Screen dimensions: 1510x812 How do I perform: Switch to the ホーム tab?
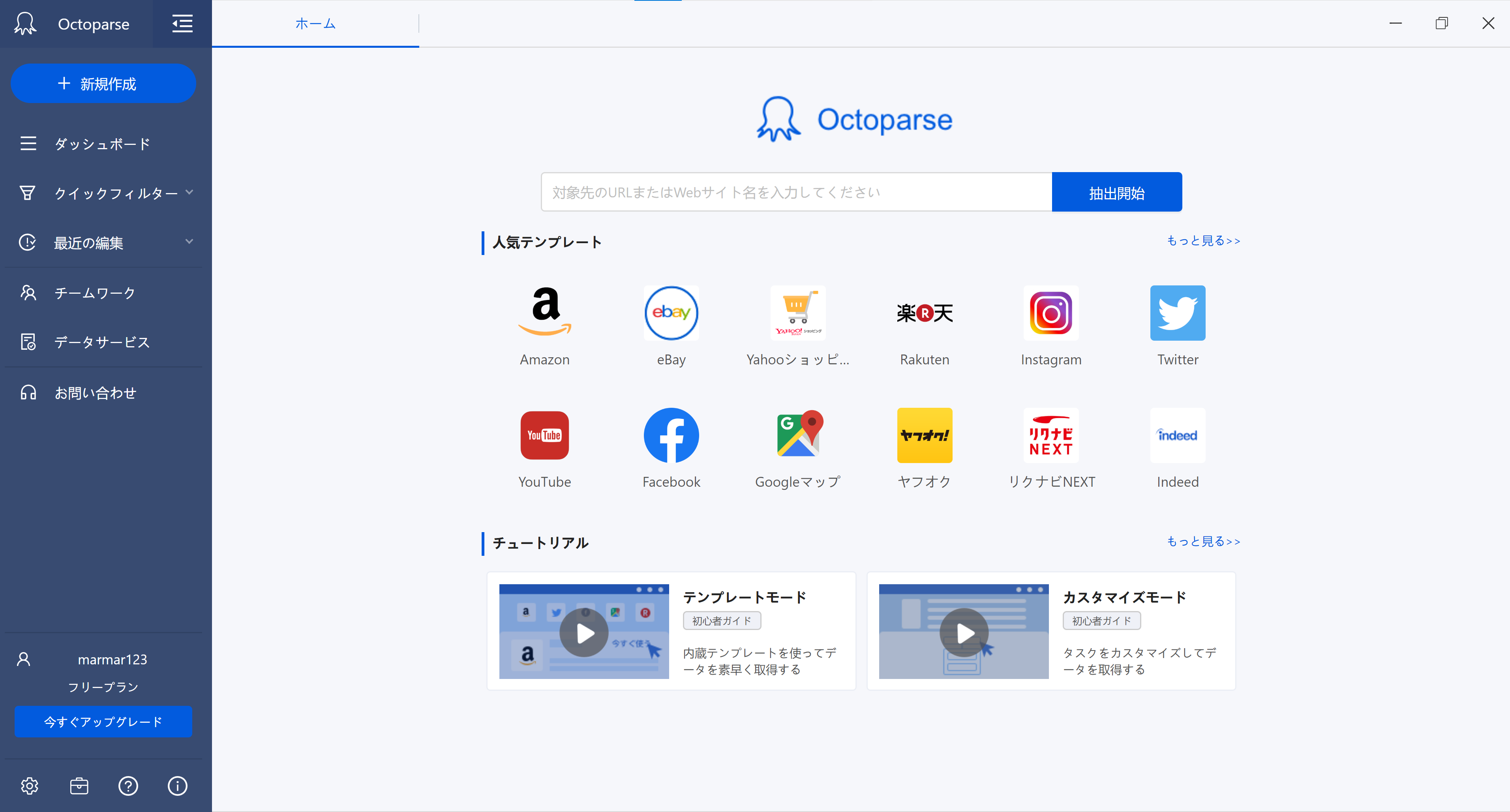315,23
